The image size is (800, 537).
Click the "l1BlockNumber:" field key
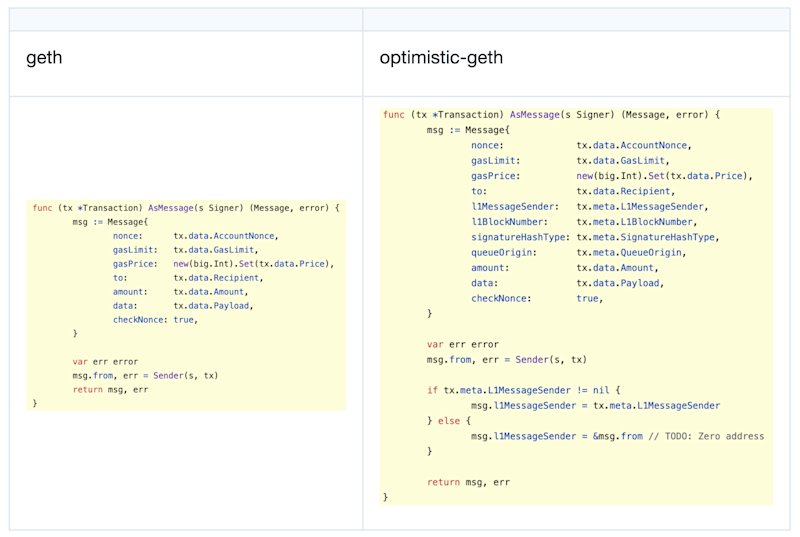[x=509, y=222]
